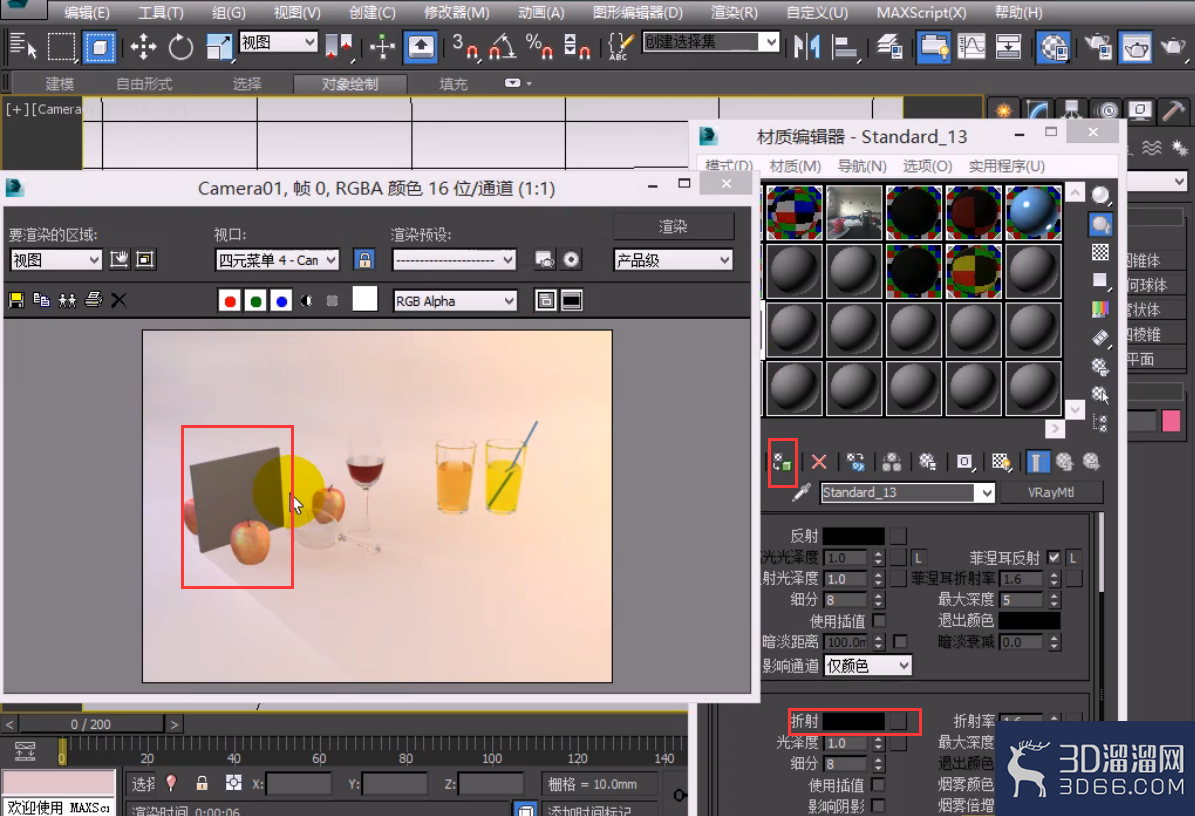Toggle the Spinner Snap icon
The height and width of the screenshot is (816, 1195).
577,47
